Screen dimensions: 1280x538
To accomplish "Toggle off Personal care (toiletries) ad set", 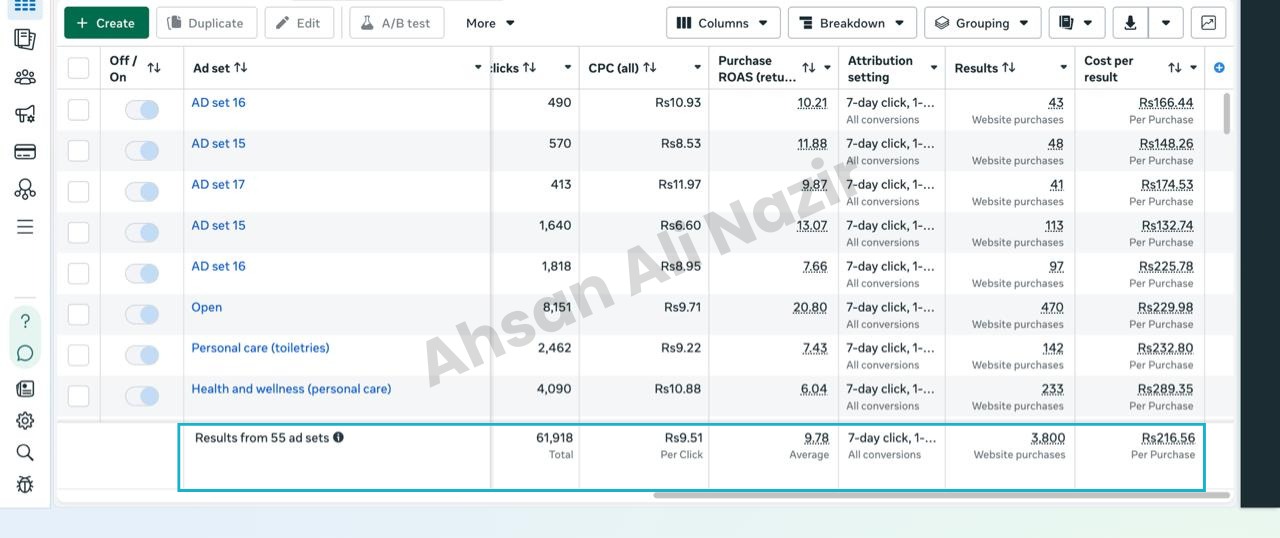I will pyautogui.click(x=142, y=355).
